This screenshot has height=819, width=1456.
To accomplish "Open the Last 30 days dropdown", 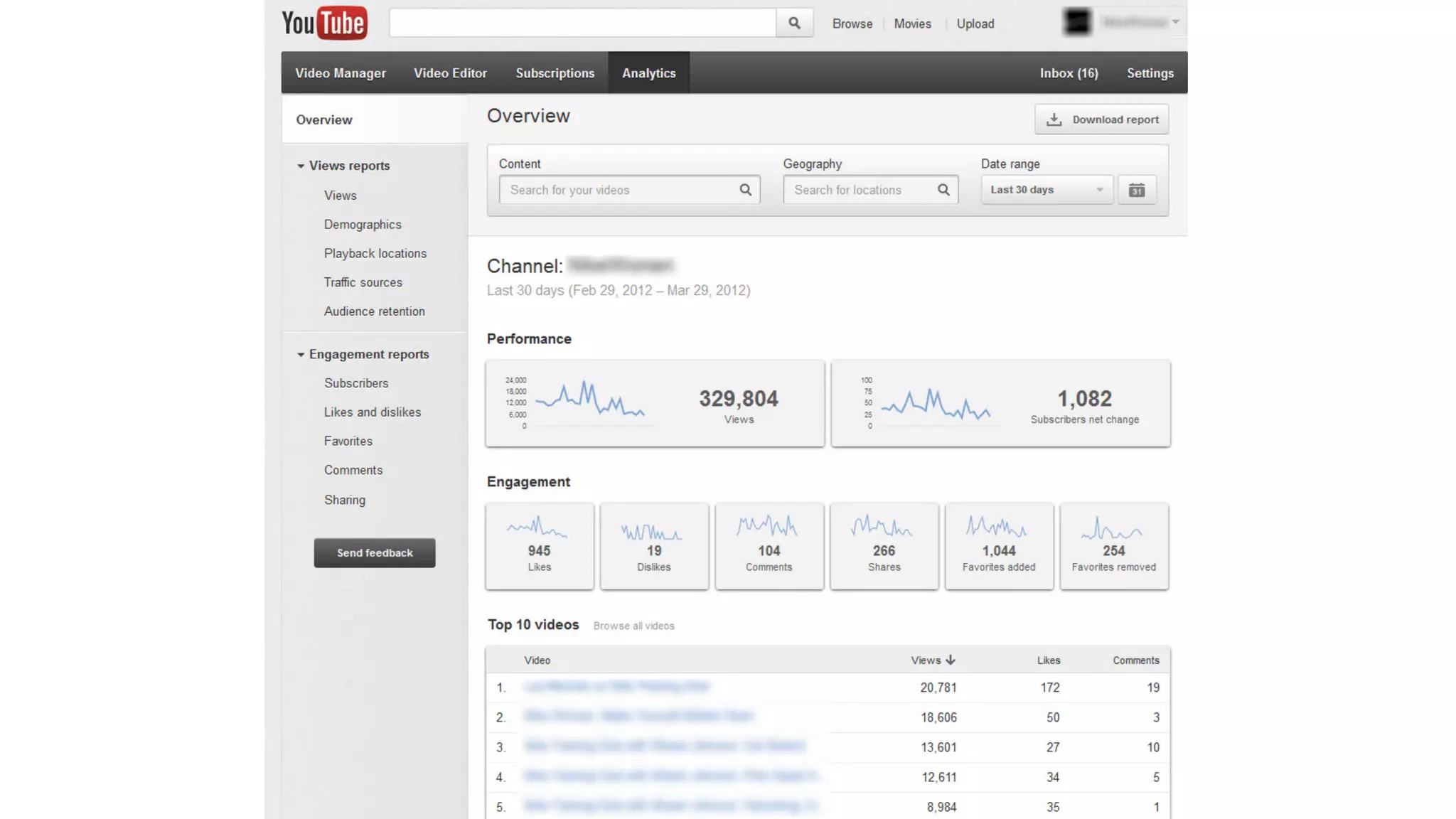I will tap(1046, 190).
